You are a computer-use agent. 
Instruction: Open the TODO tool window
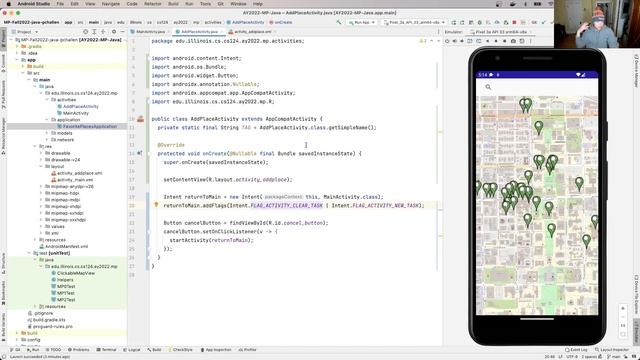tap(53, 350)
